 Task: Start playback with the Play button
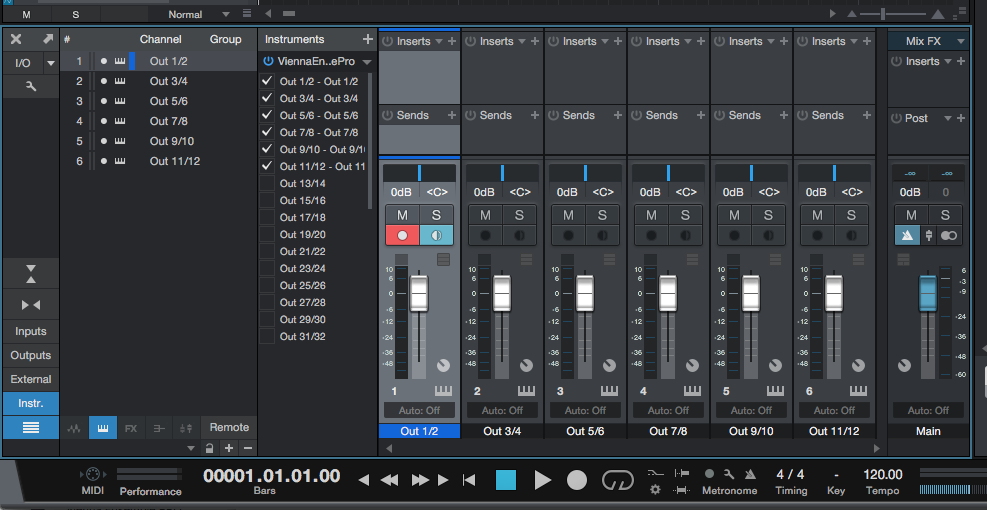tap(542, 480)
